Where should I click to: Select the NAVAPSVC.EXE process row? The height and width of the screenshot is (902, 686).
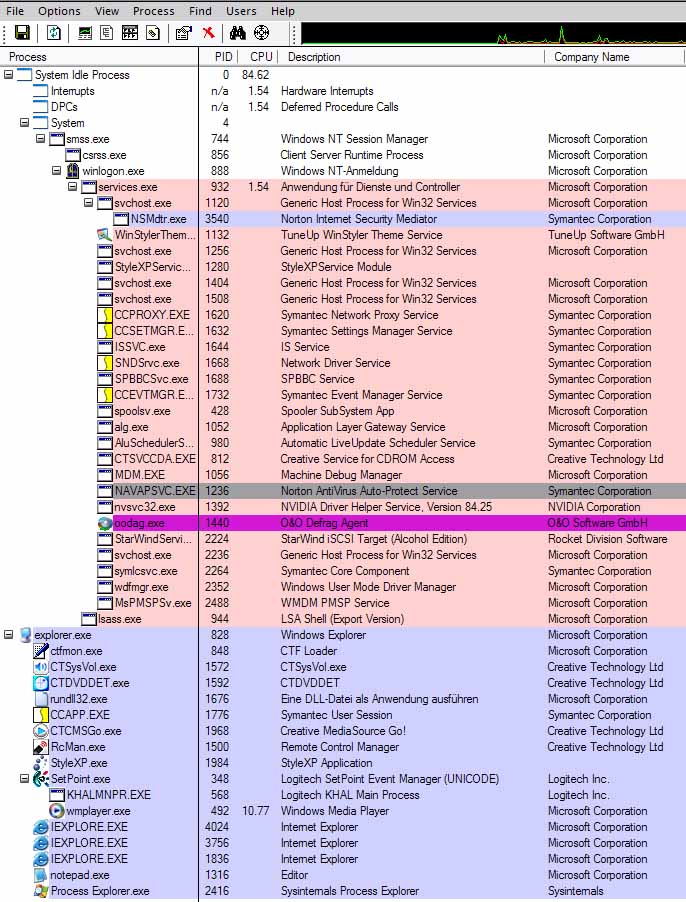click(x=343, y=491)
